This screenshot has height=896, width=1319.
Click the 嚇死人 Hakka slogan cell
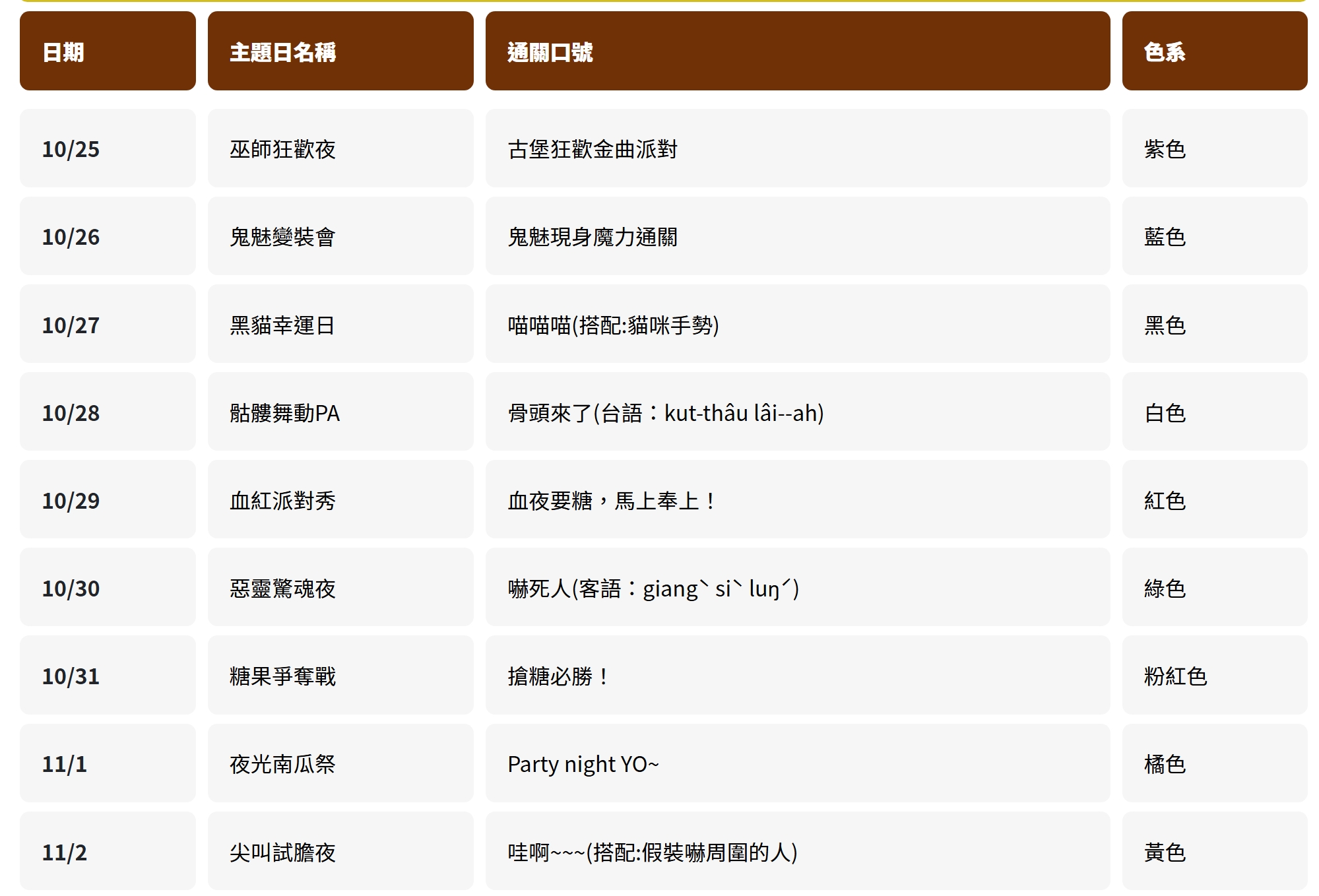[797, 587]
